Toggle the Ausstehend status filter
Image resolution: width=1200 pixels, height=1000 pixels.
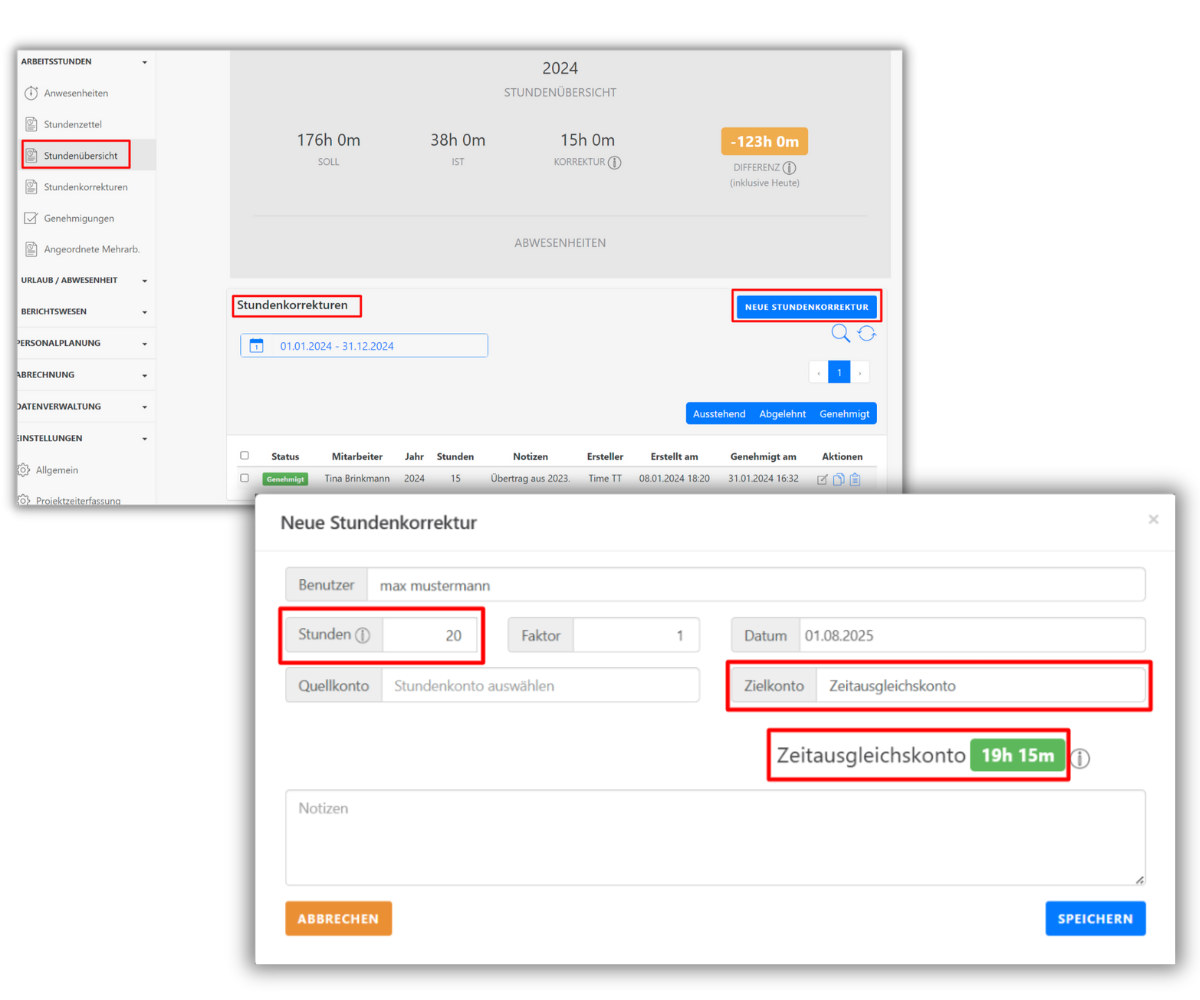(x=719, y=414)
